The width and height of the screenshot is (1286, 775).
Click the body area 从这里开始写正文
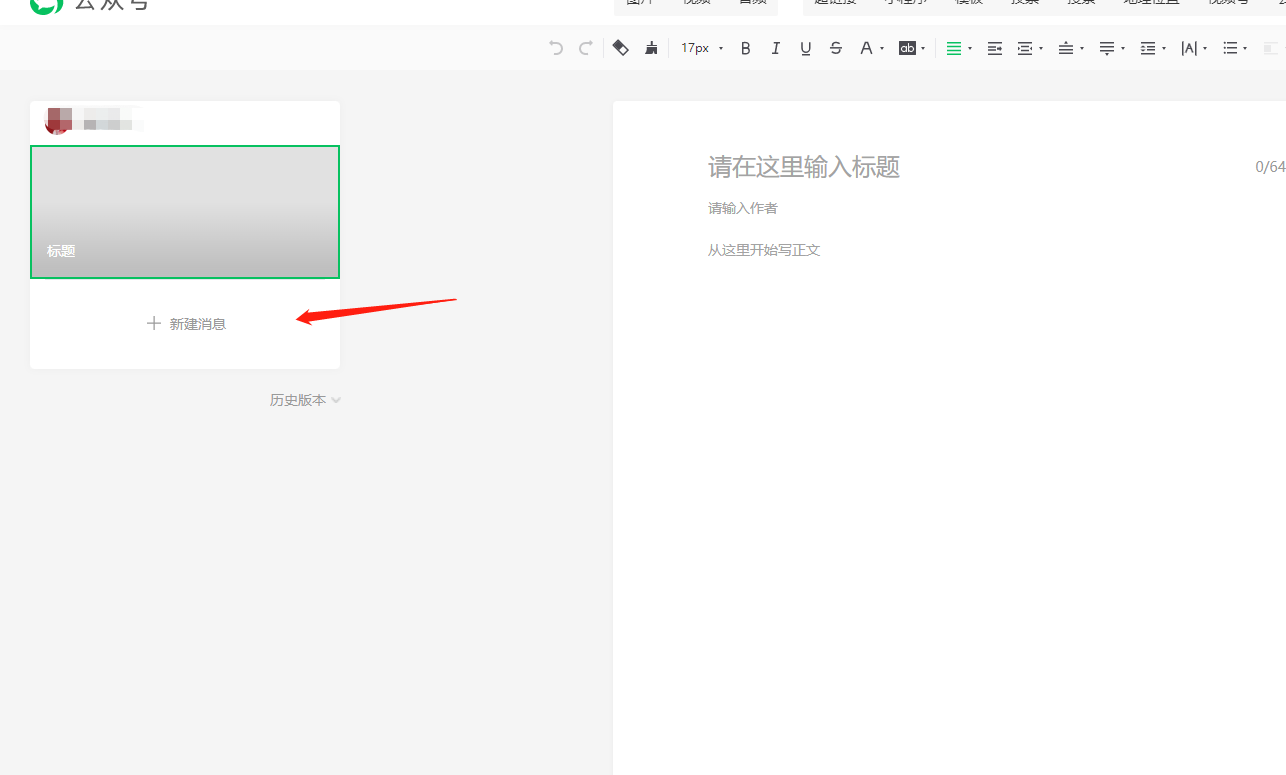point(764,250)
